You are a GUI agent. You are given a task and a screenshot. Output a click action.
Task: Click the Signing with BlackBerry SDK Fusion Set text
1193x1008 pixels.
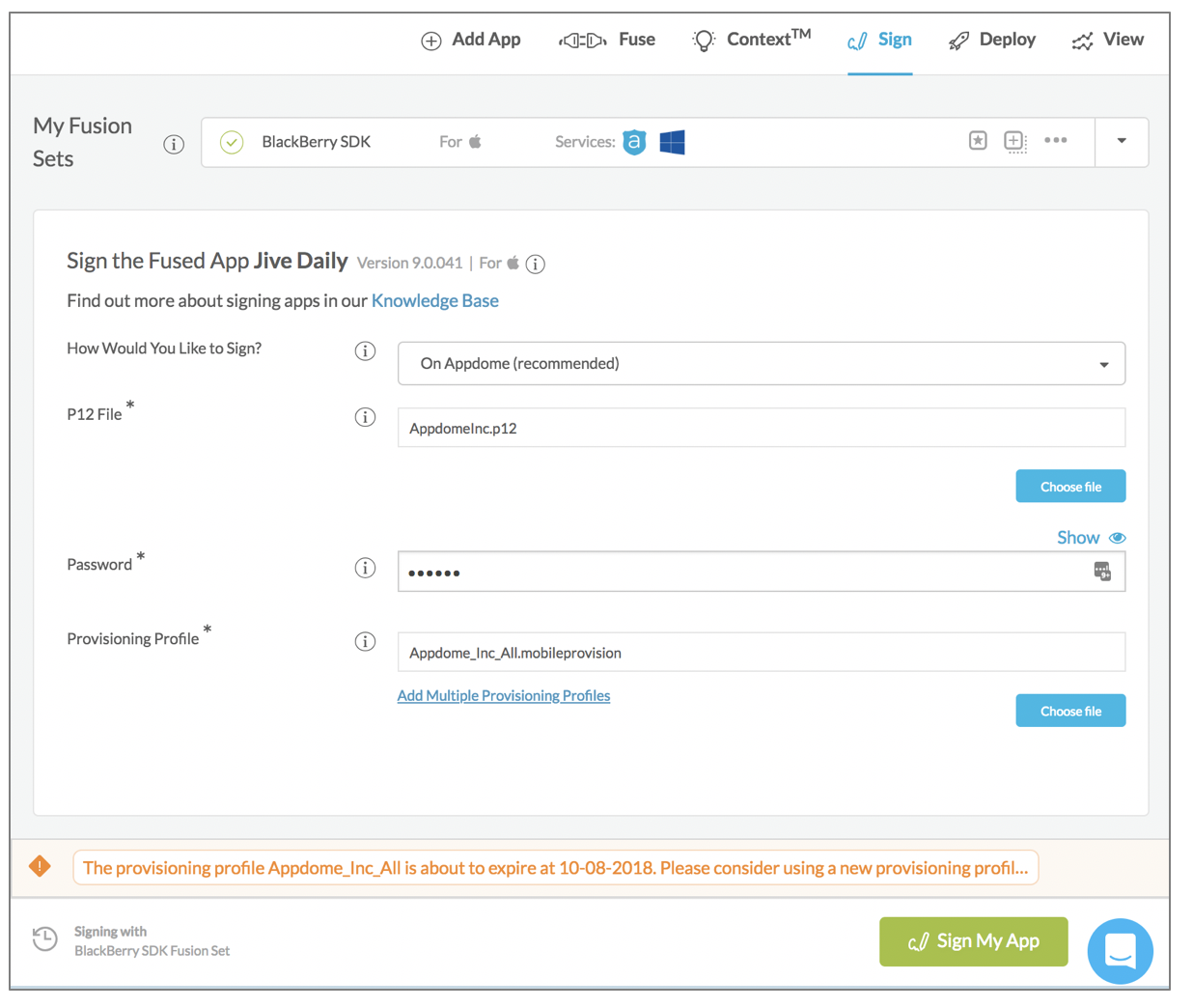(x=152, y=941)
